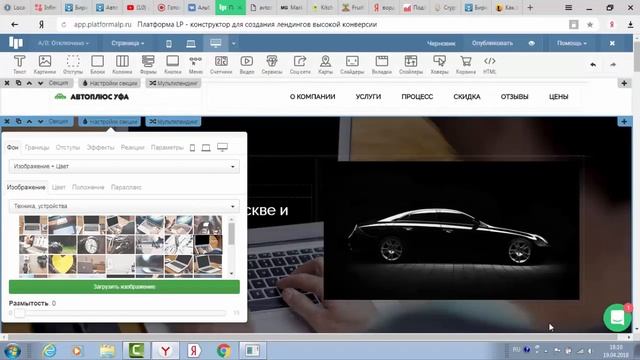Switch to the Параметры tab
This screenshot has height=360, width=640.
pos(167,147)
